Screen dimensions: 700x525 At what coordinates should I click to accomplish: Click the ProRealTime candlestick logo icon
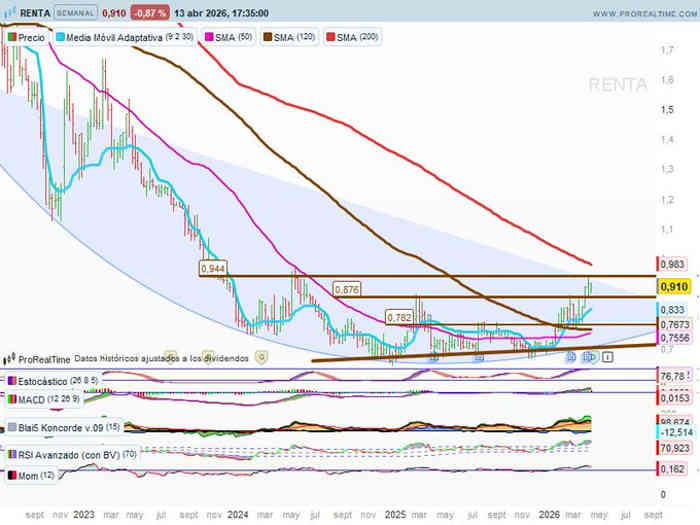[10, 358]
